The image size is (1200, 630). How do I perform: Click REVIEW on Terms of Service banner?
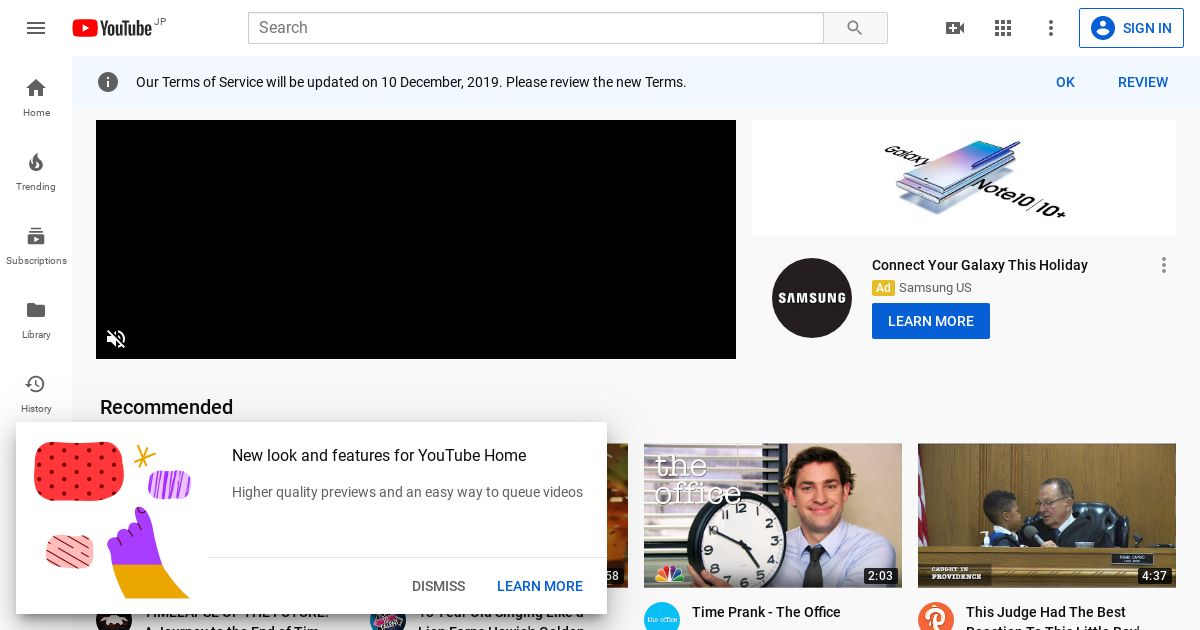(1143, 82)
